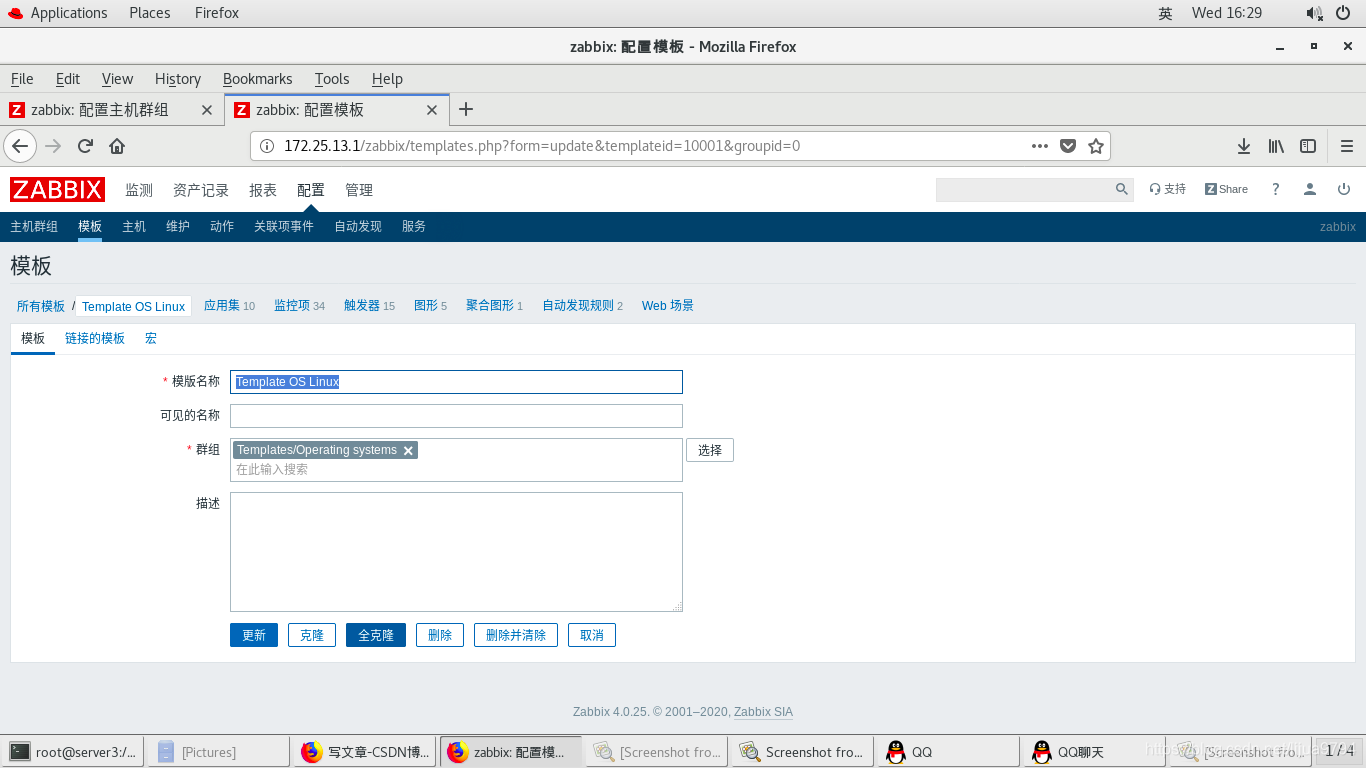Click the 删除 button
This screenshot has height=768, width=1366.
(440, 635)
